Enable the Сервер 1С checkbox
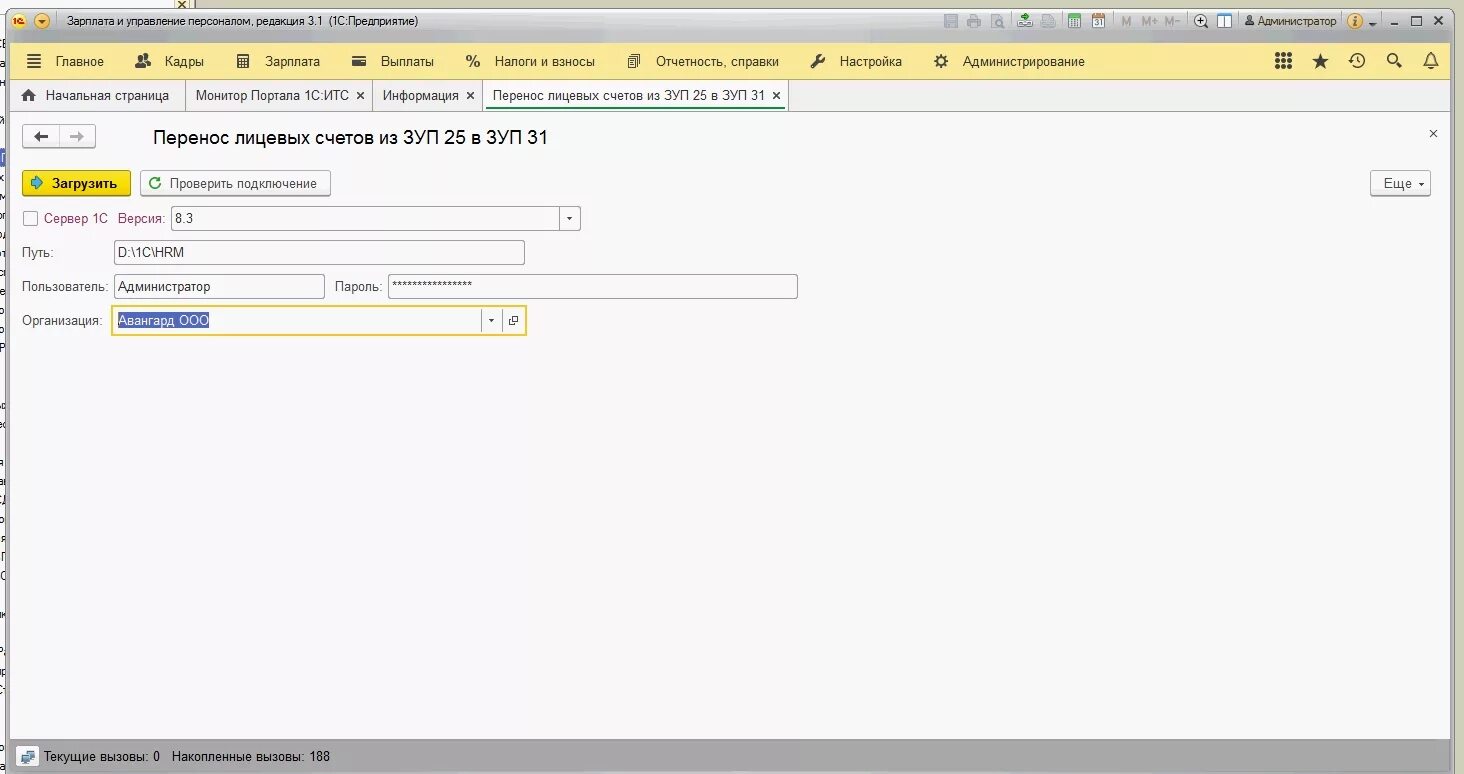Viewport: 1464px width, 774px height. pyautogui.click(x=31, y=218)
